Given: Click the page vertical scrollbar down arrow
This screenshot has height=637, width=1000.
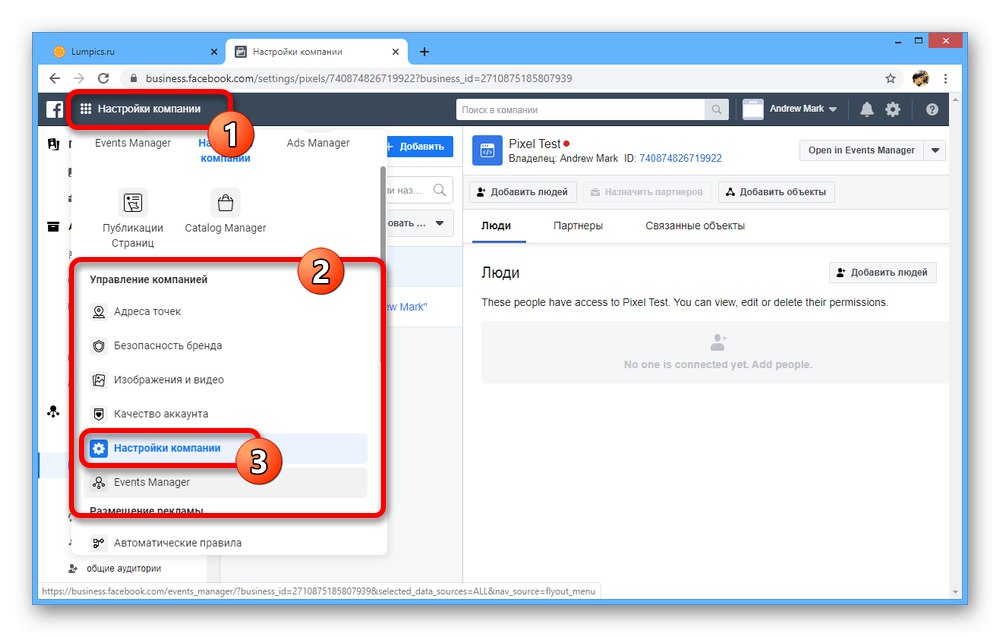Looking at the screenshot, I should [x=955, y=592].
